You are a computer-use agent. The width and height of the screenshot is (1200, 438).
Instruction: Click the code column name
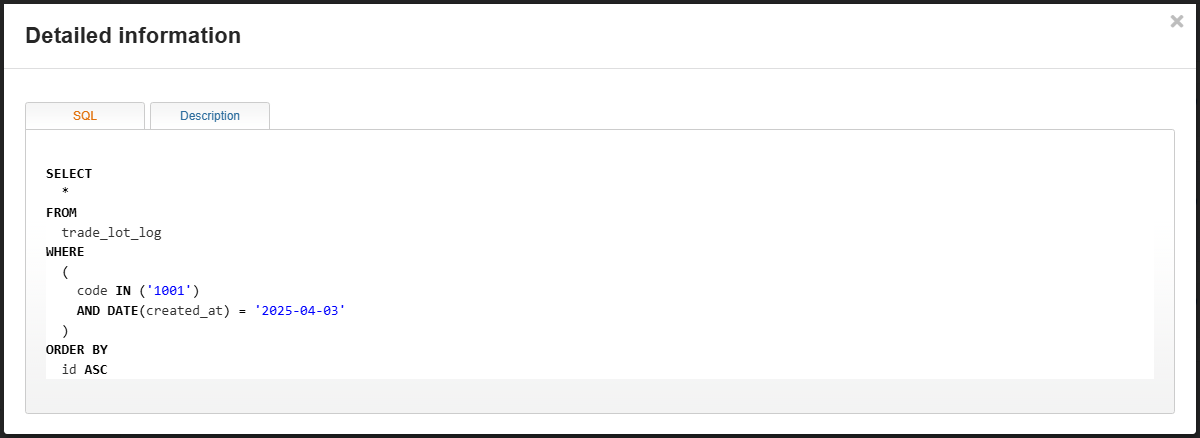coord(92,291)
